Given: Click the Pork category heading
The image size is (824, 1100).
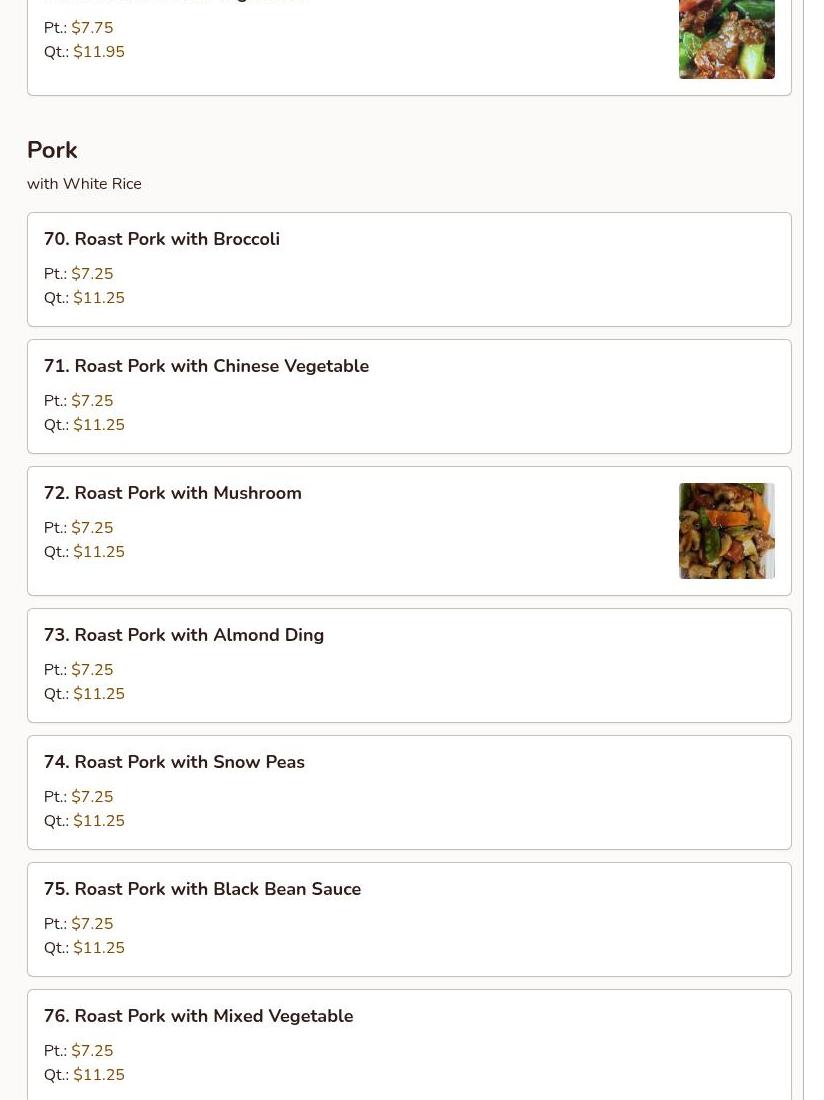Looking at the screenshot, I should [52, 150].
